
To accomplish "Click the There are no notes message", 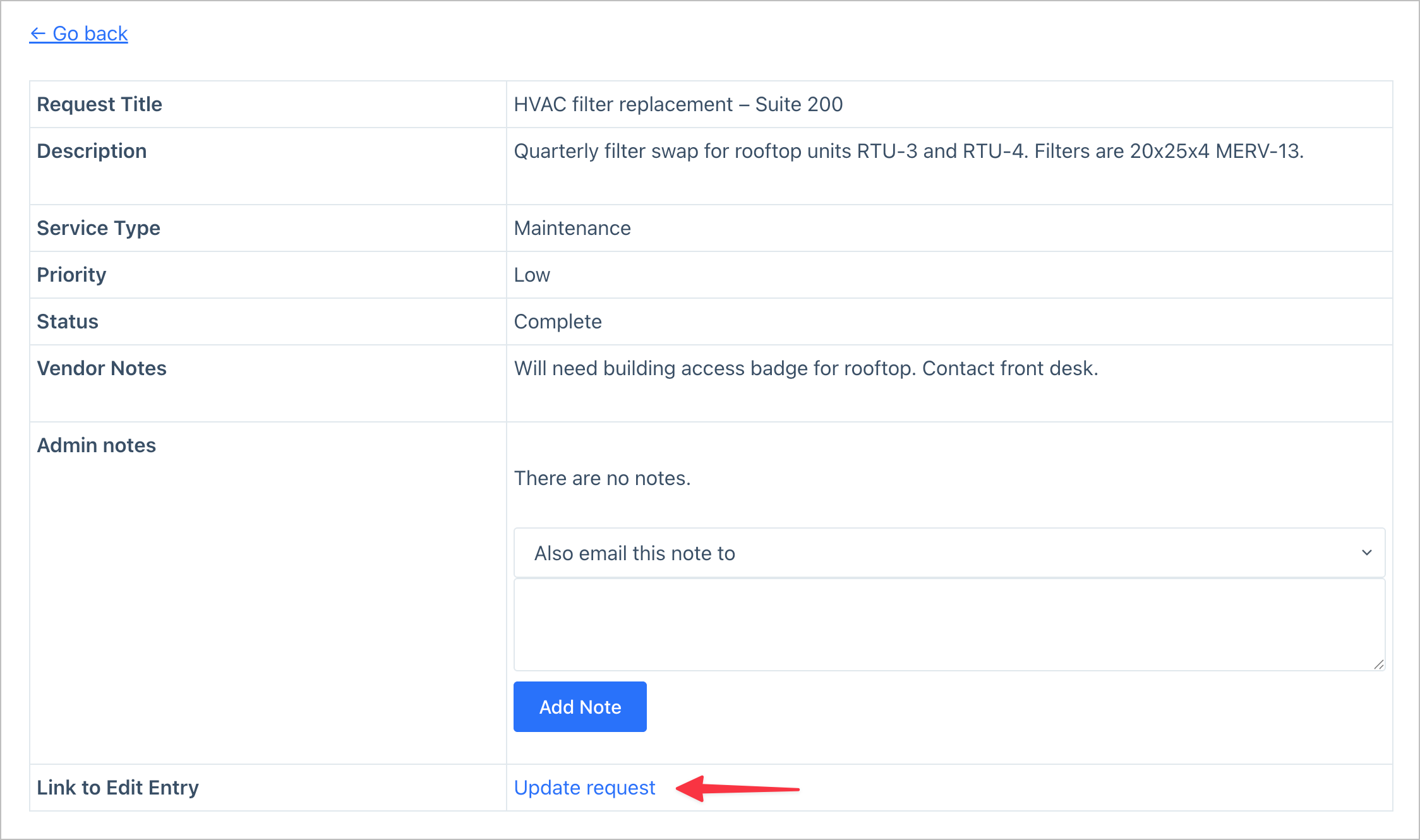I will pos(602,478).
